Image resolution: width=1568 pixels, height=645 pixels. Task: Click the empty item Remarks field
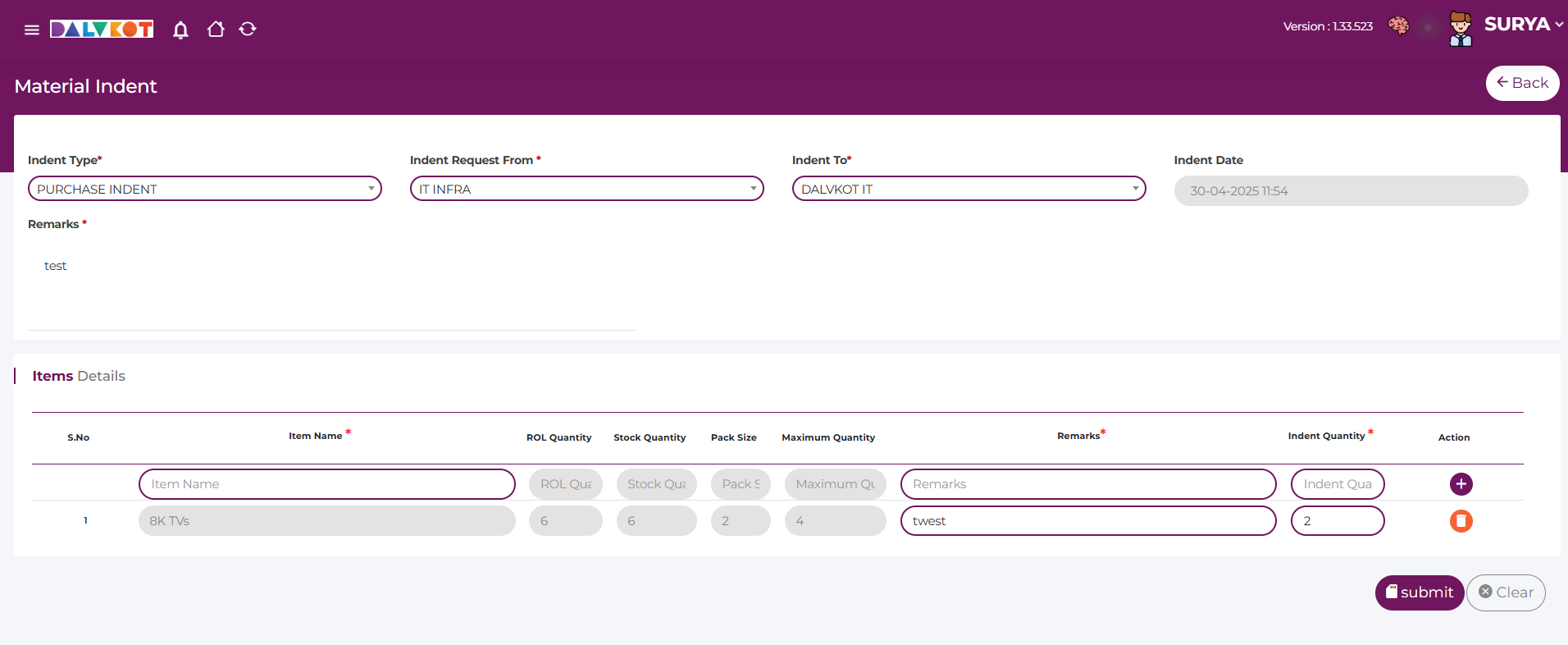(x=1087, y=484)
